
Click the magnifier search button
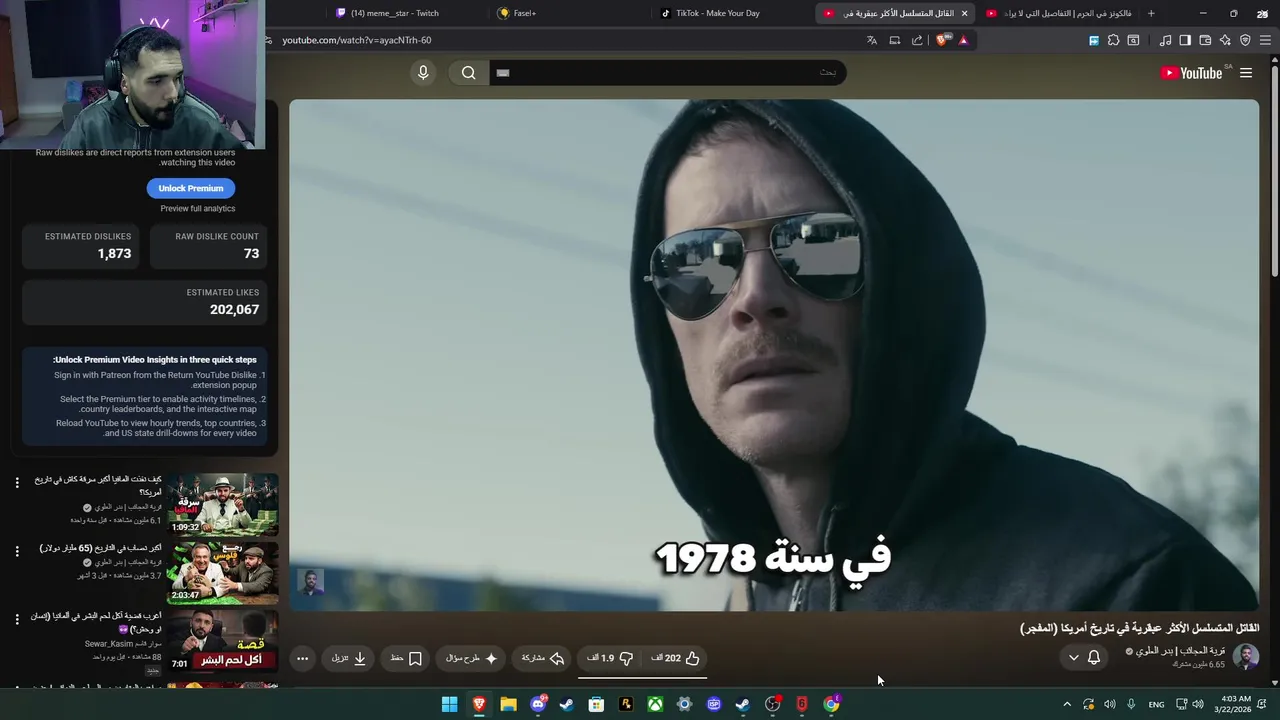[x=469, y=72]
